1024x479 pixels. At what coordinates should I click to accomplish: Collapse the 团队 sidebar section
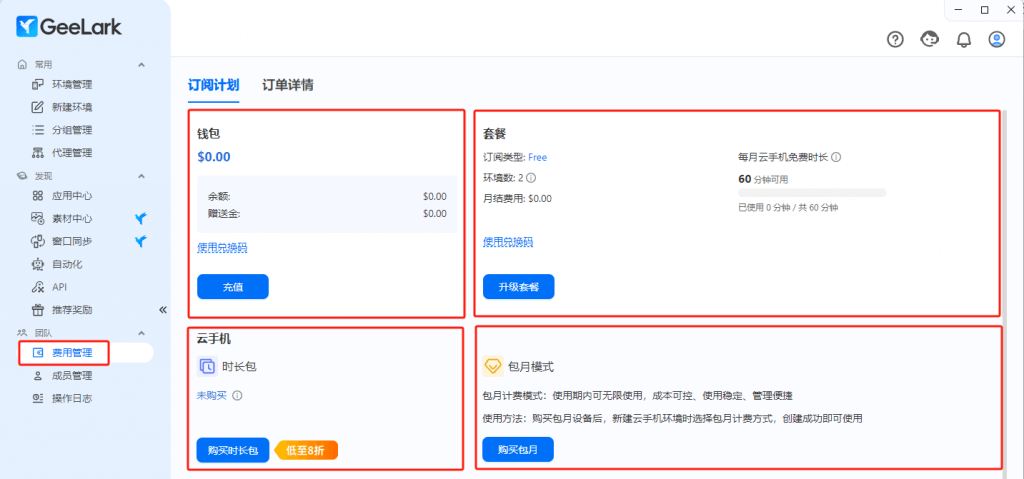tap(141, 332)
